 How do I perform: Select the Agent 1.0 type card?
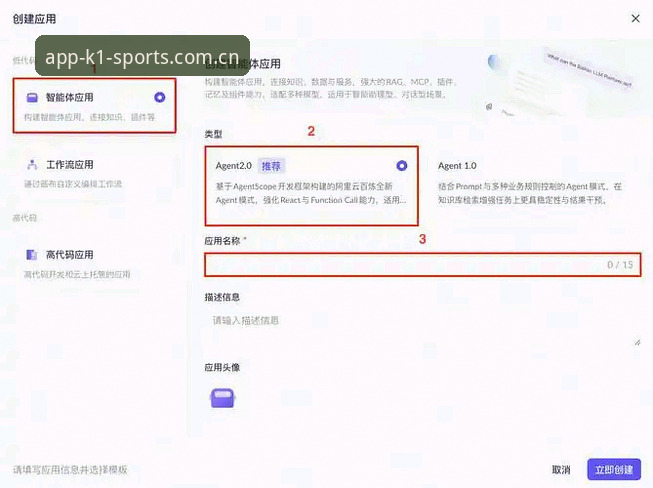point(535,185)
